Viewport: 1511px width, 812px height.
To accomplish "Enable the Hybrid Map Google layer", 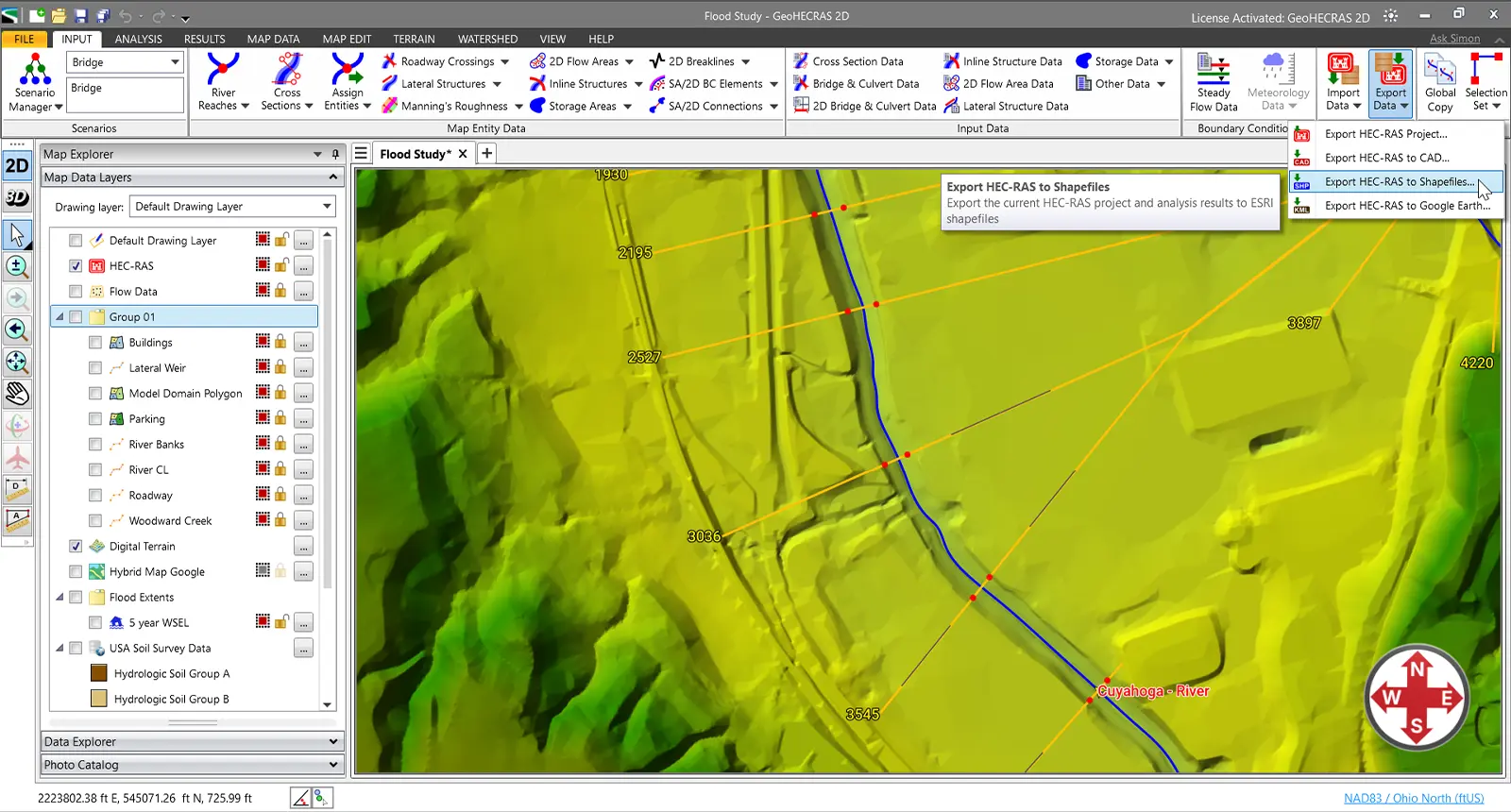I will pos(76,572).
